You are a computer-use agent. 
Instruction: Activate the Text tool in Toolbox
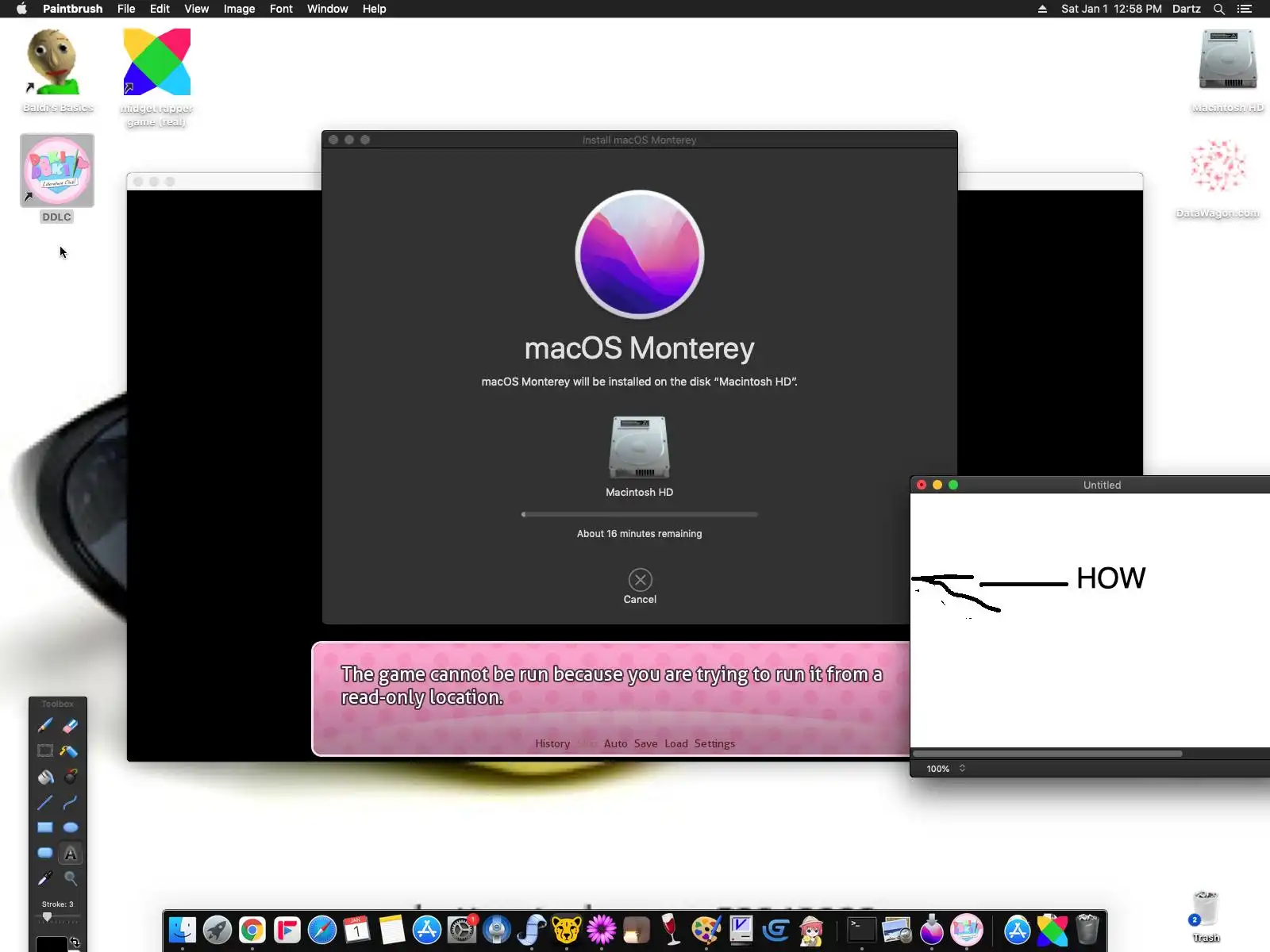coord(71,854)
